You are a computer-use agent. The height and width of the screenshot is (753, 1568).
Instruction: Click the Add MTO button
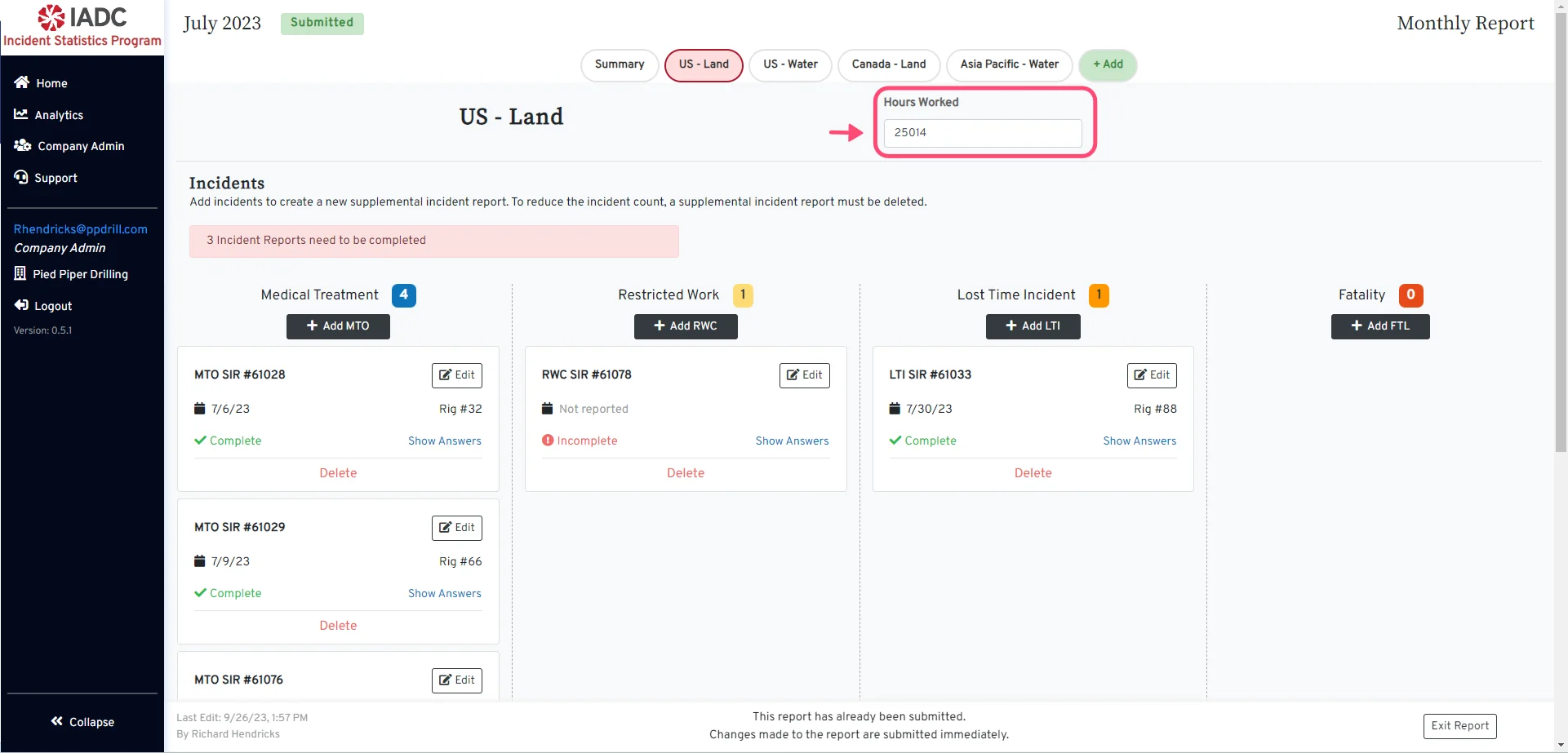pyautogui.click(x=338, y=326)
